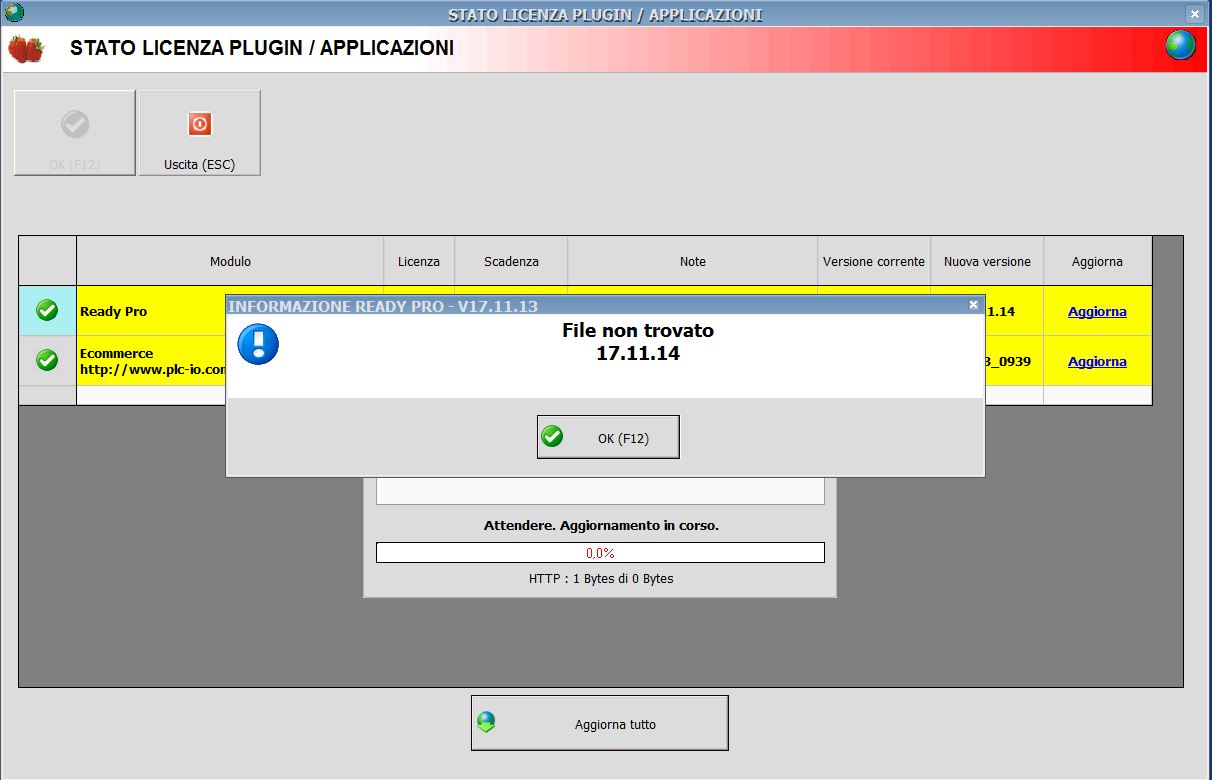The image size is (1212, 780).
Task: Click the small globe icon in title bar
Action: pos(13,13)
